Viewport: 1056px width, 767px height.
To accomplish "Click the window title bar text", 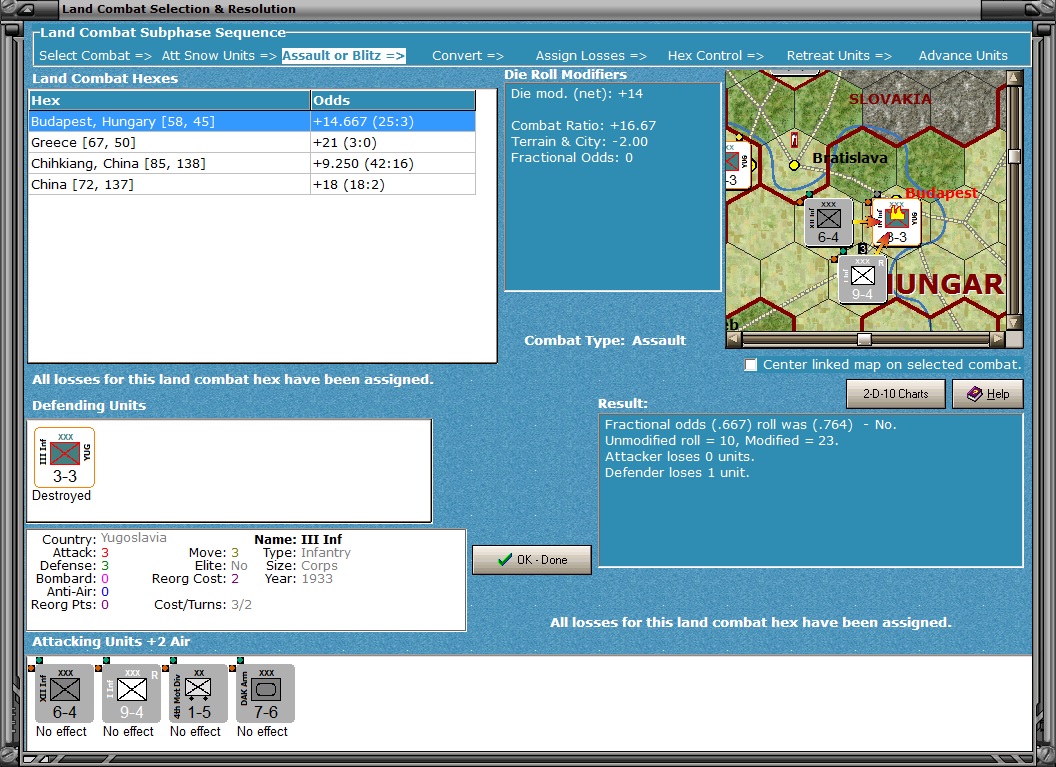I will tap(178, 9).
